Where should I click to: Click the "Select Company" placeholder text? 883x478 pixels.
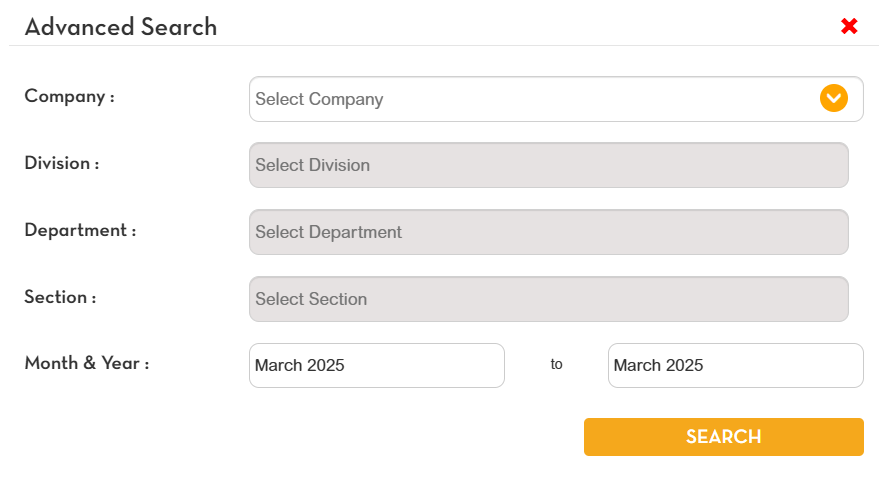[x=319, y=99]
